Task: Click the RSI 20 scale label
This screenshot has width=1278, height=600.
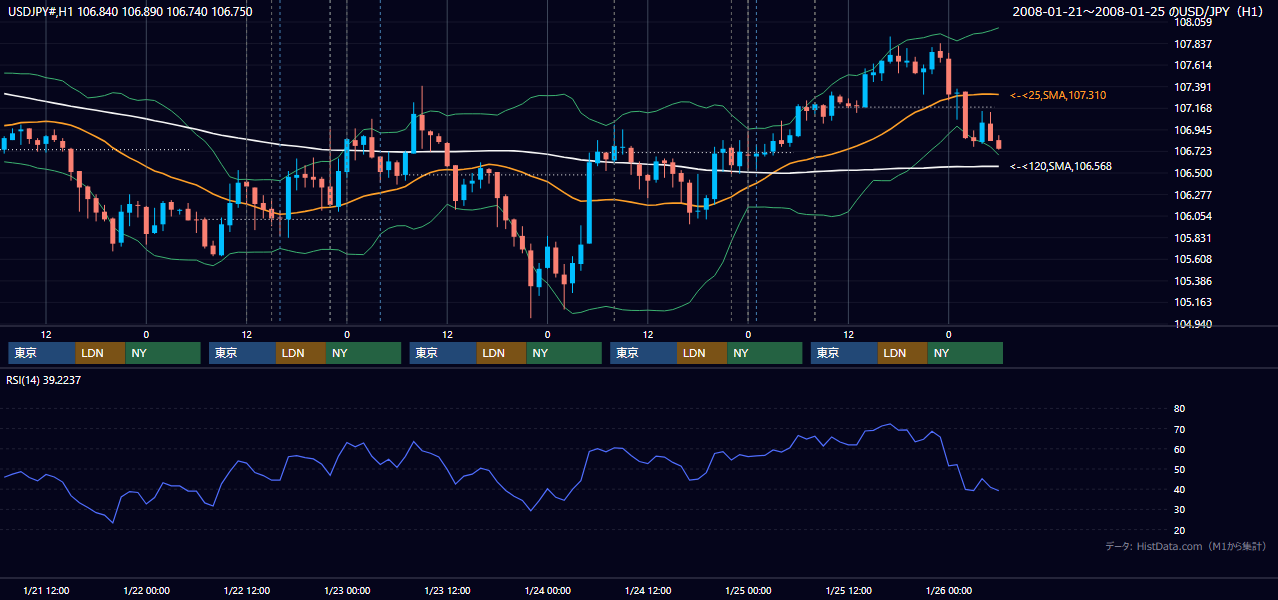Action: point(1179,530)
